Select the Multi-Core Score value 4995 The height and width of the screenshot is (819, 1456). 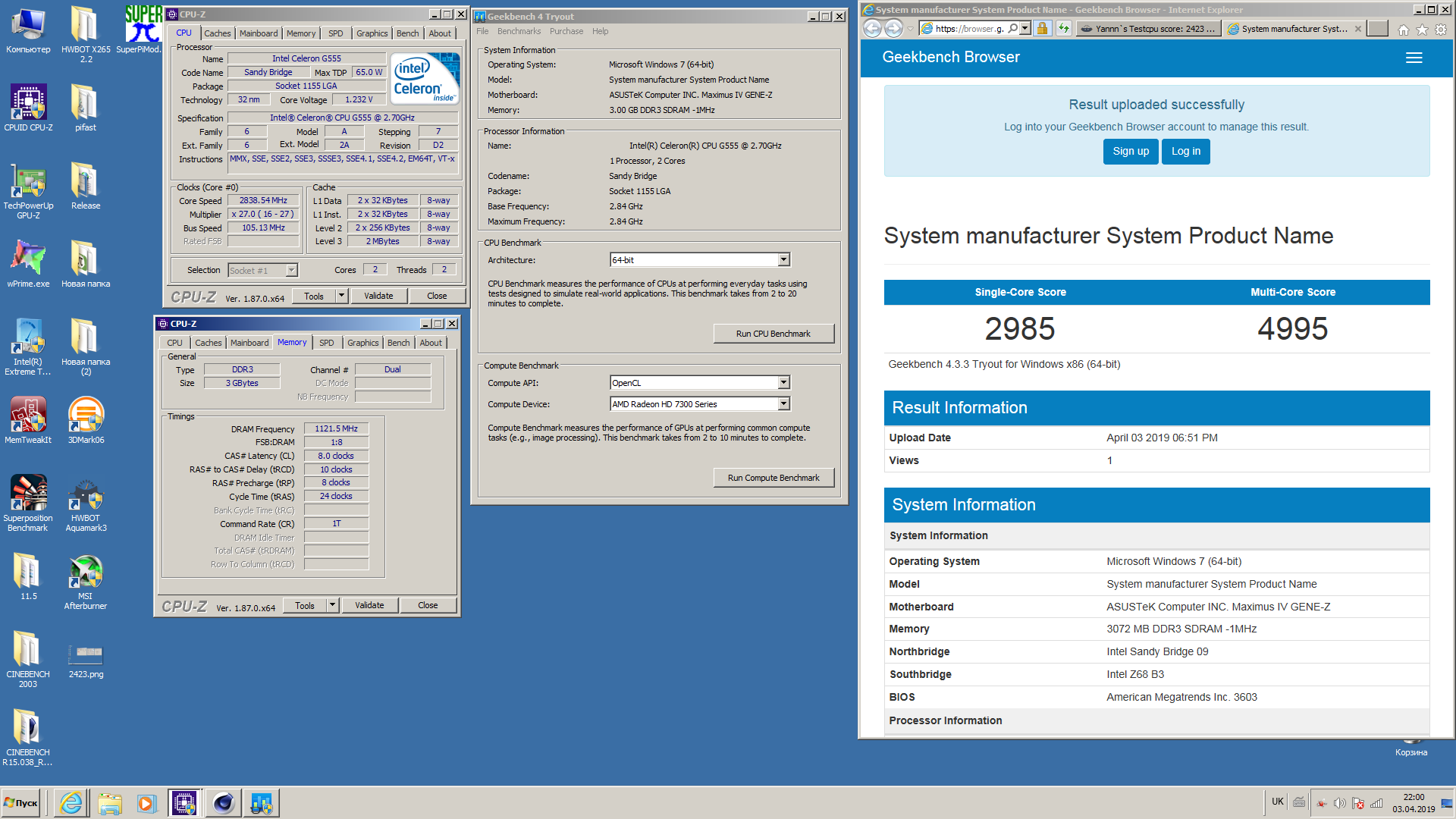point(1293,328)
